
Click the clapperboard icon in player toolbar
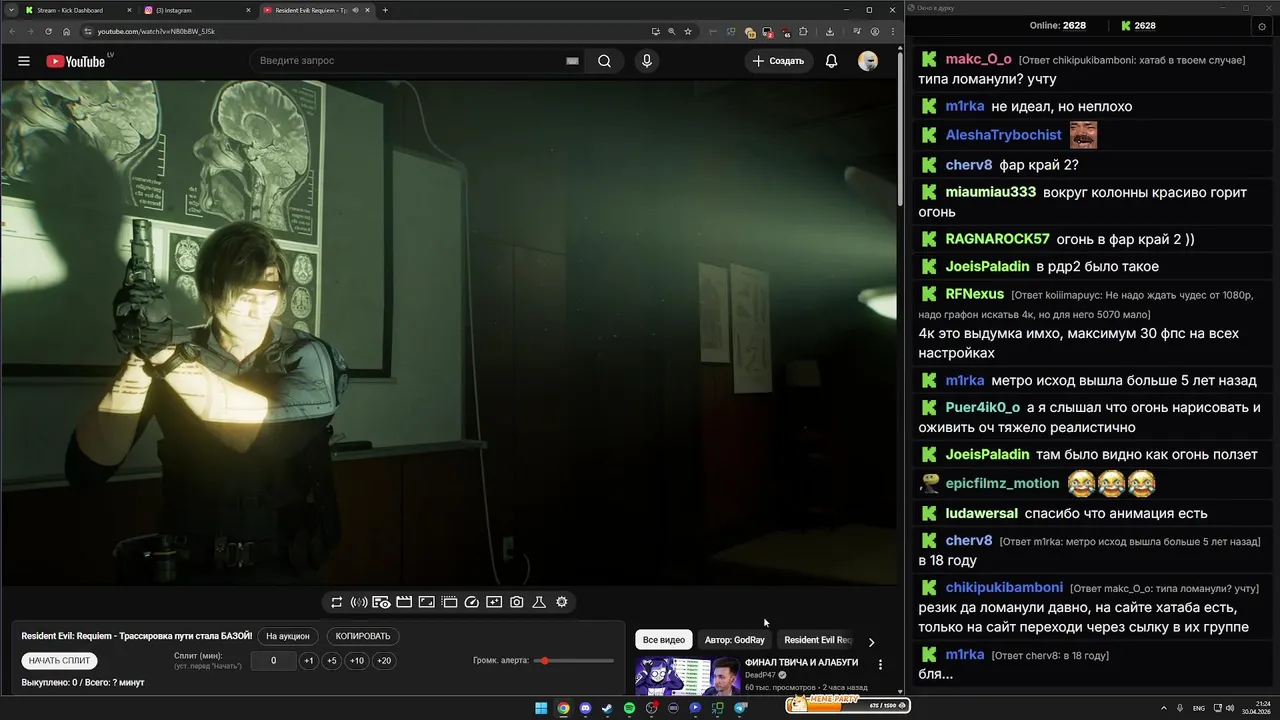[404, 602]
